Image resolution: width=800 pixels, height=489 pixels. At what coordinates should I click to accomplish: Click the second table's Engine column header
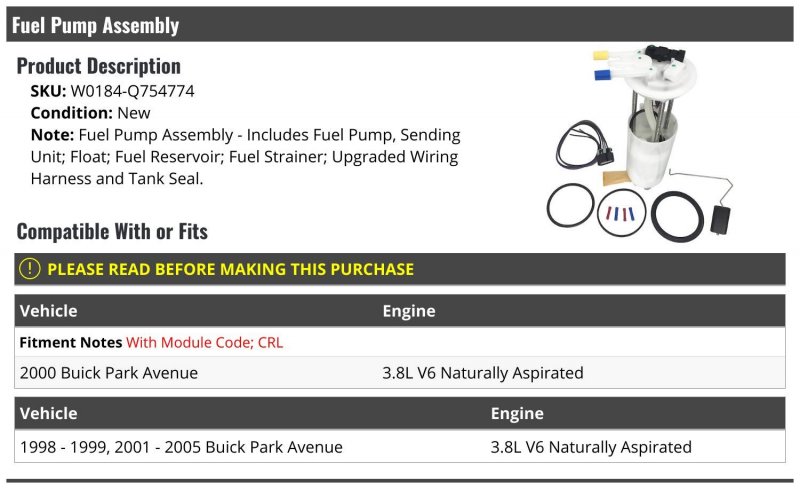coord(517,413)
